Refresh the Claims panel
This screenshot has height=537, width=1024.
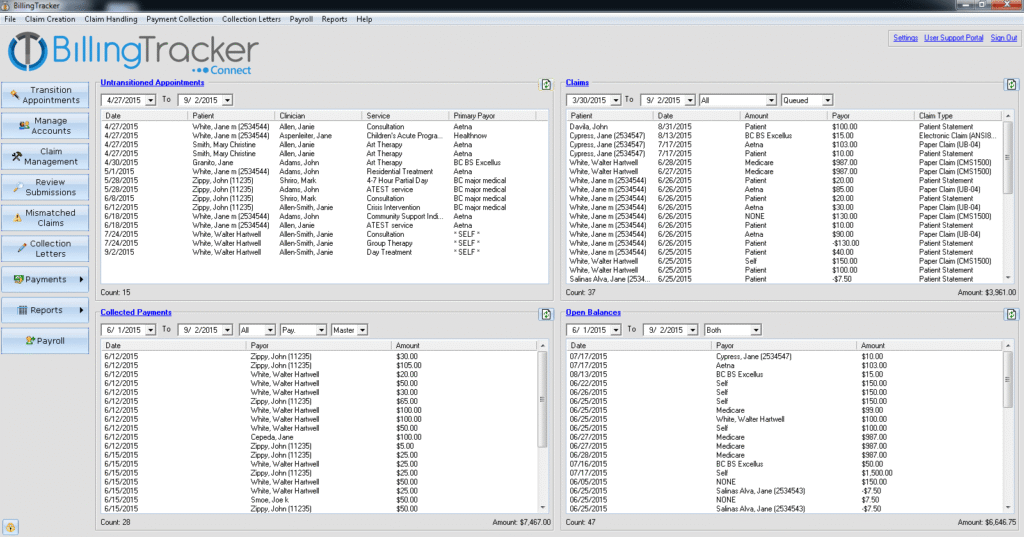[x=1011, y=84]
